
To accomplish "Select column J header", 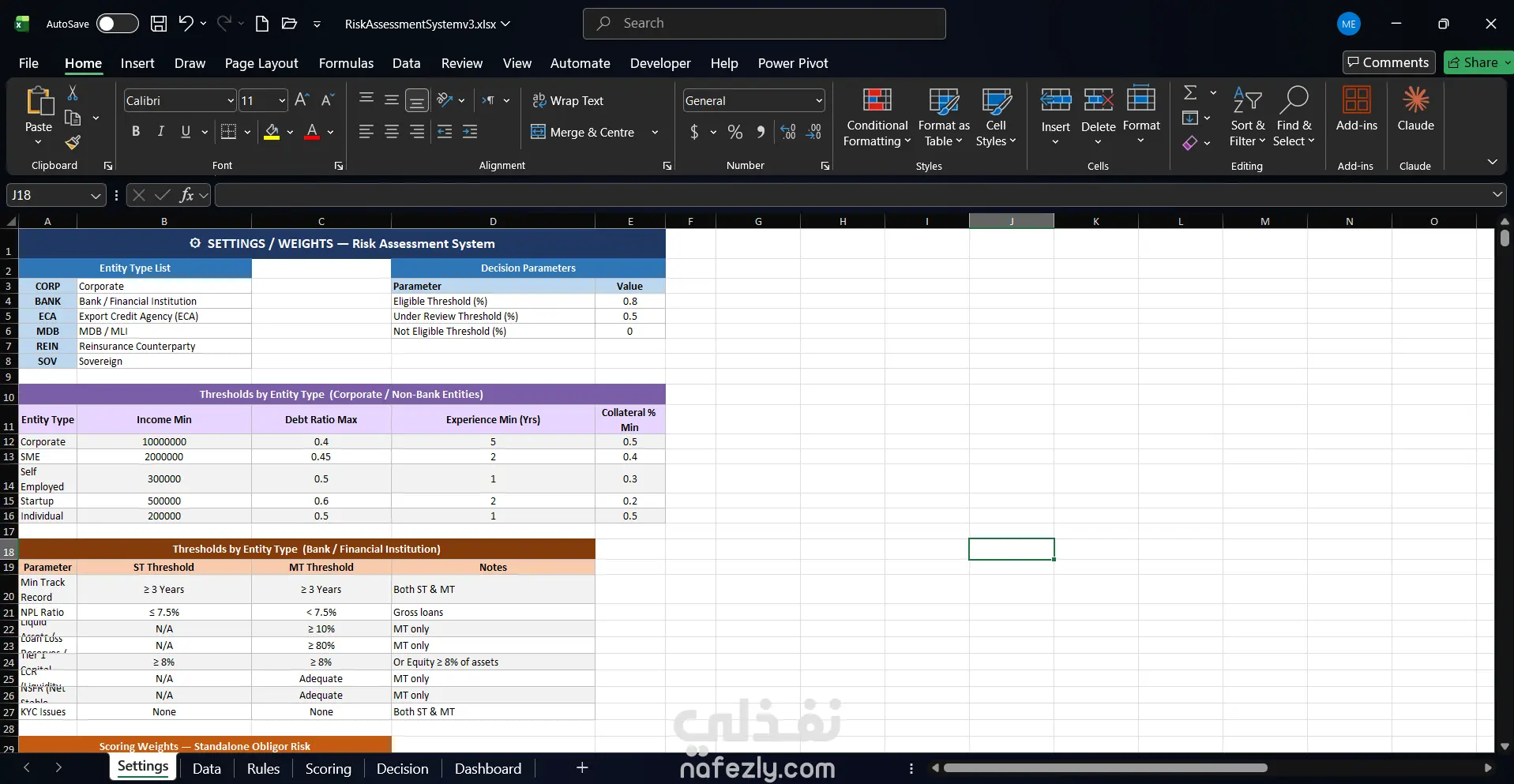I will pyautogui.click(x=1012, y=221).
